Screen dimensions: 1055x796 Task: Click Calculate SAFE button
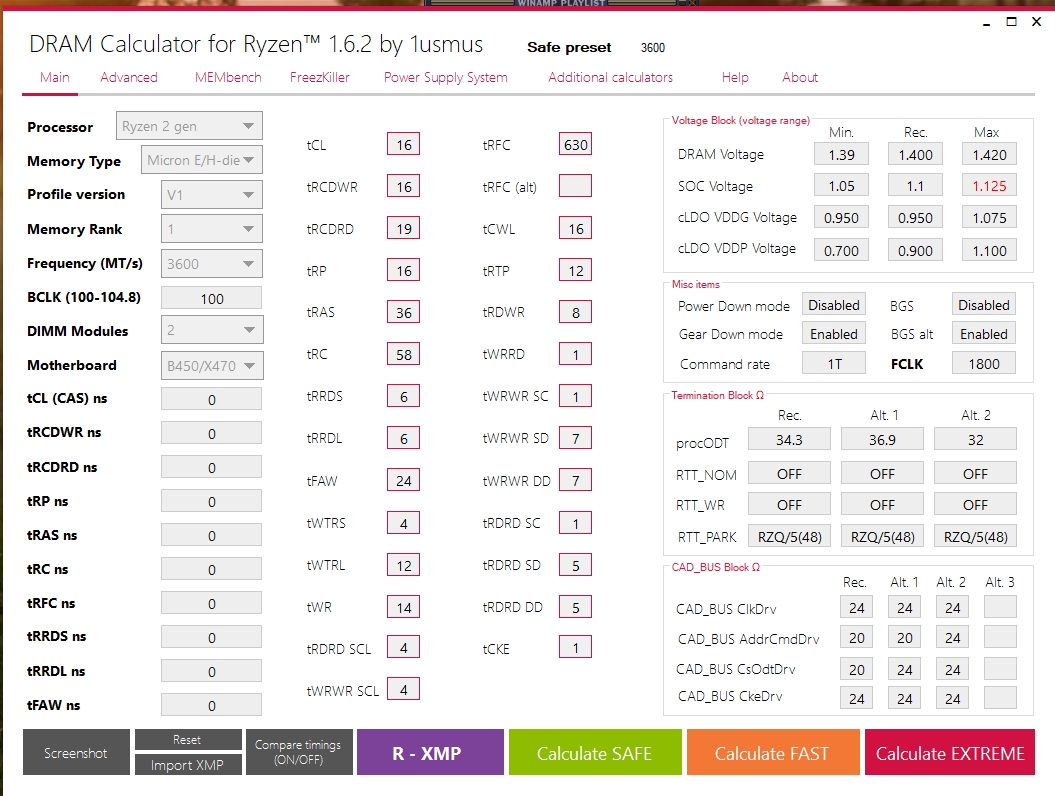pyautogui.click(x=595, y=752)
